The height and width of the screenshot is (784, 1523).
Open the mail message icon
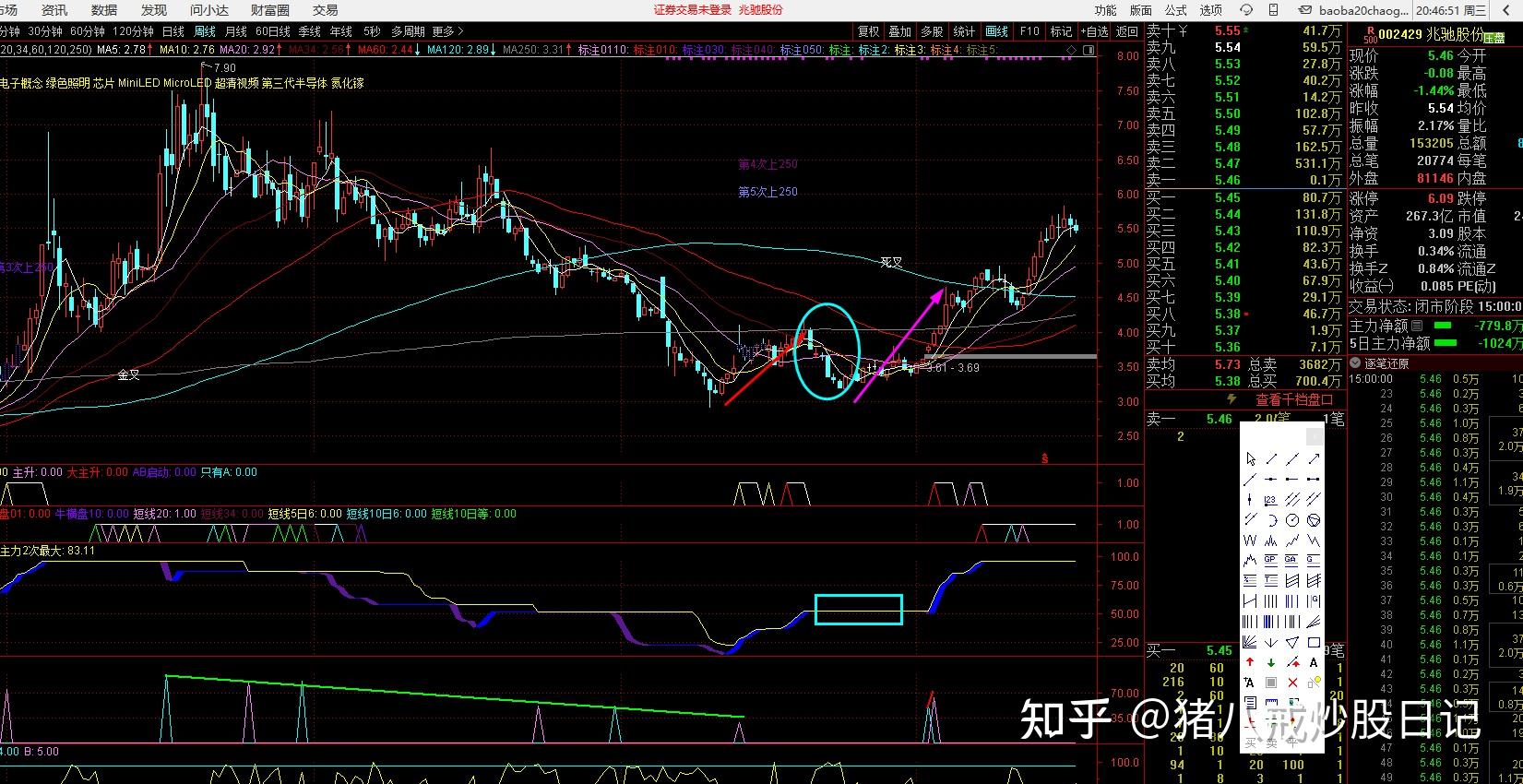(x=1304, y=10)
